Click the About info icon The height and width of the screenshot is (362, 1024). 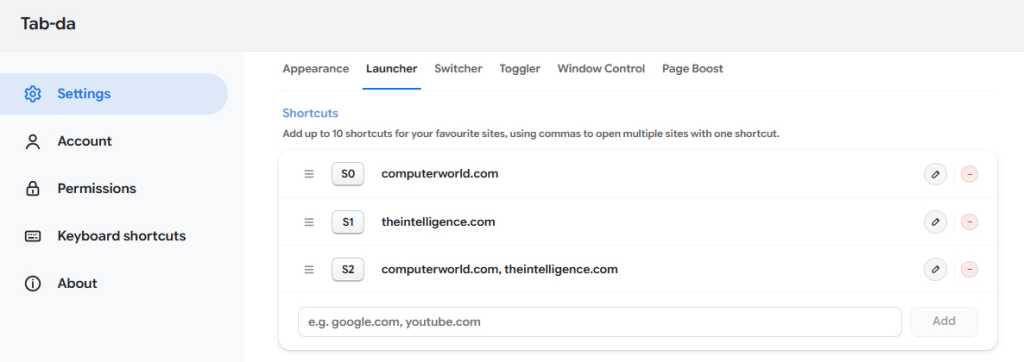(33, 284)
